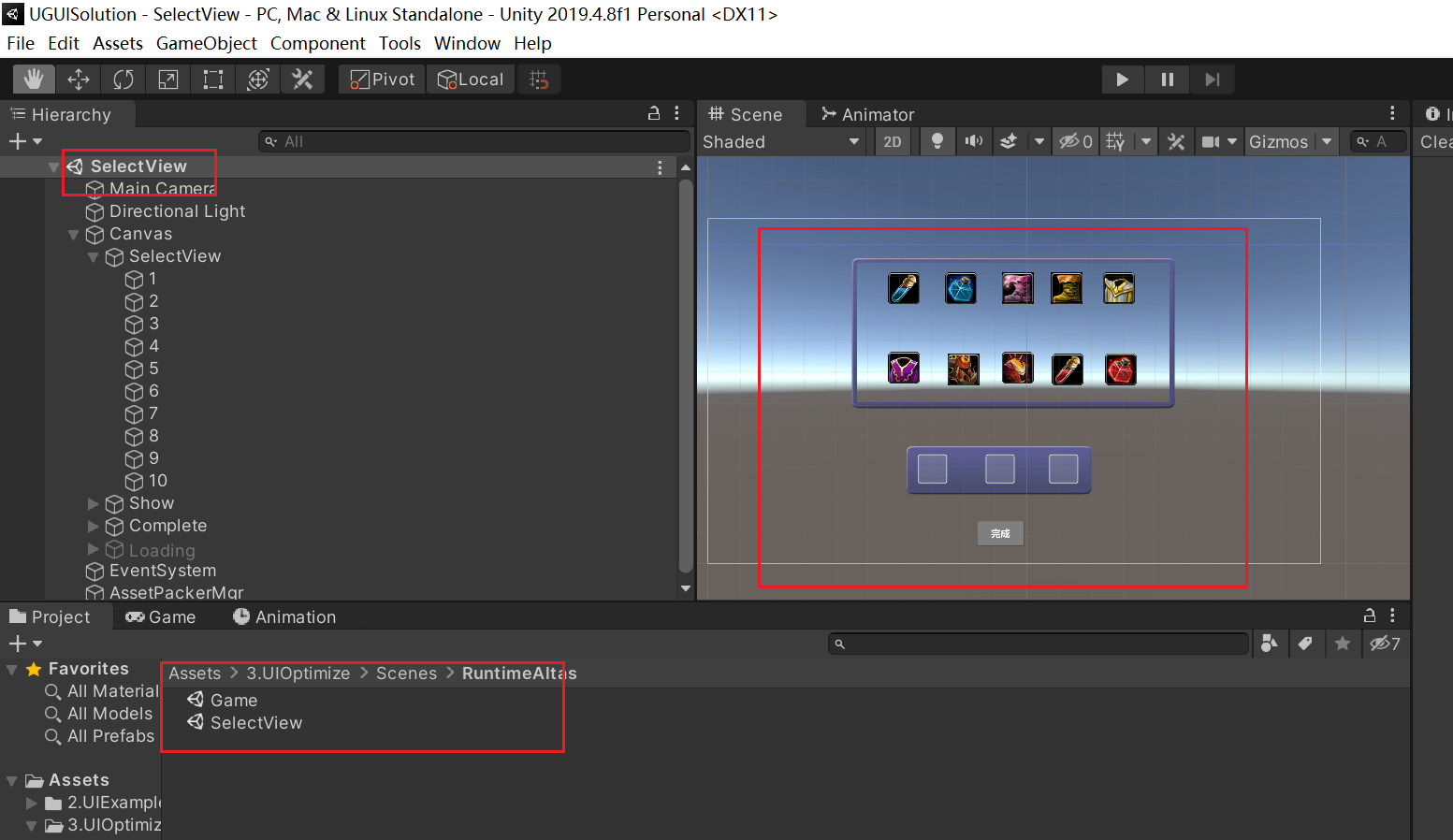The width and height of the screenshot is (1453, 840).
Task: Open GameObject menu
Action: click(x=207, y=43)
